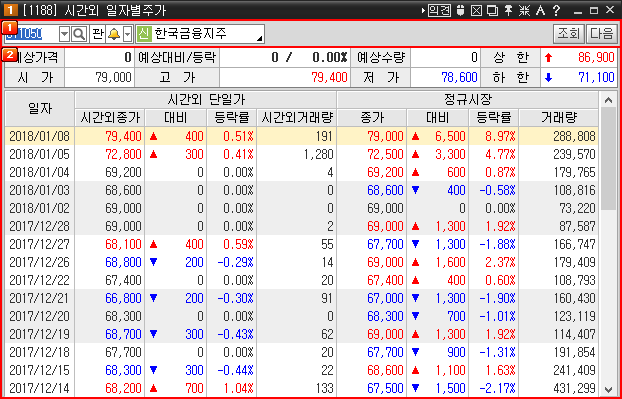
Task: Select the 2017/12/22 date cell
Action: tap(40, 280)
